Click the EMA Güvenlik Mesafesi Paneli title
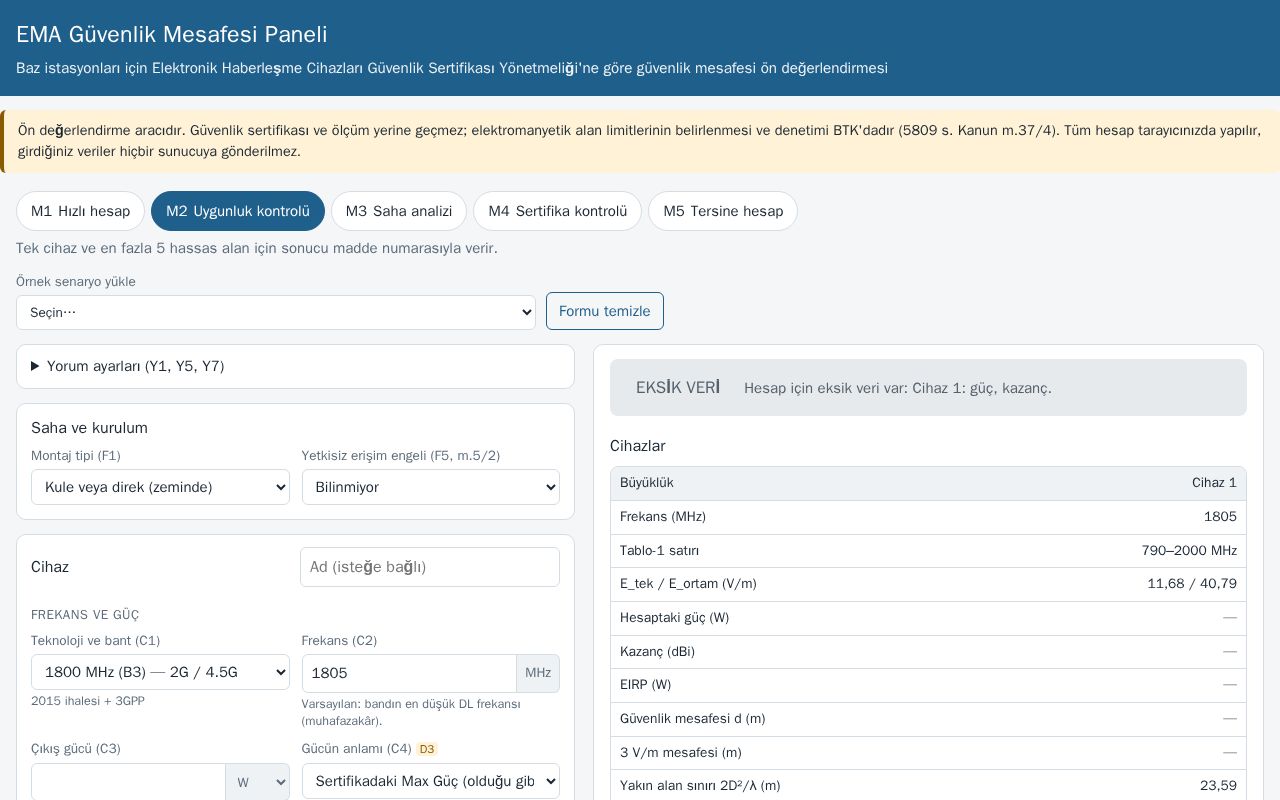 [172, 34]
